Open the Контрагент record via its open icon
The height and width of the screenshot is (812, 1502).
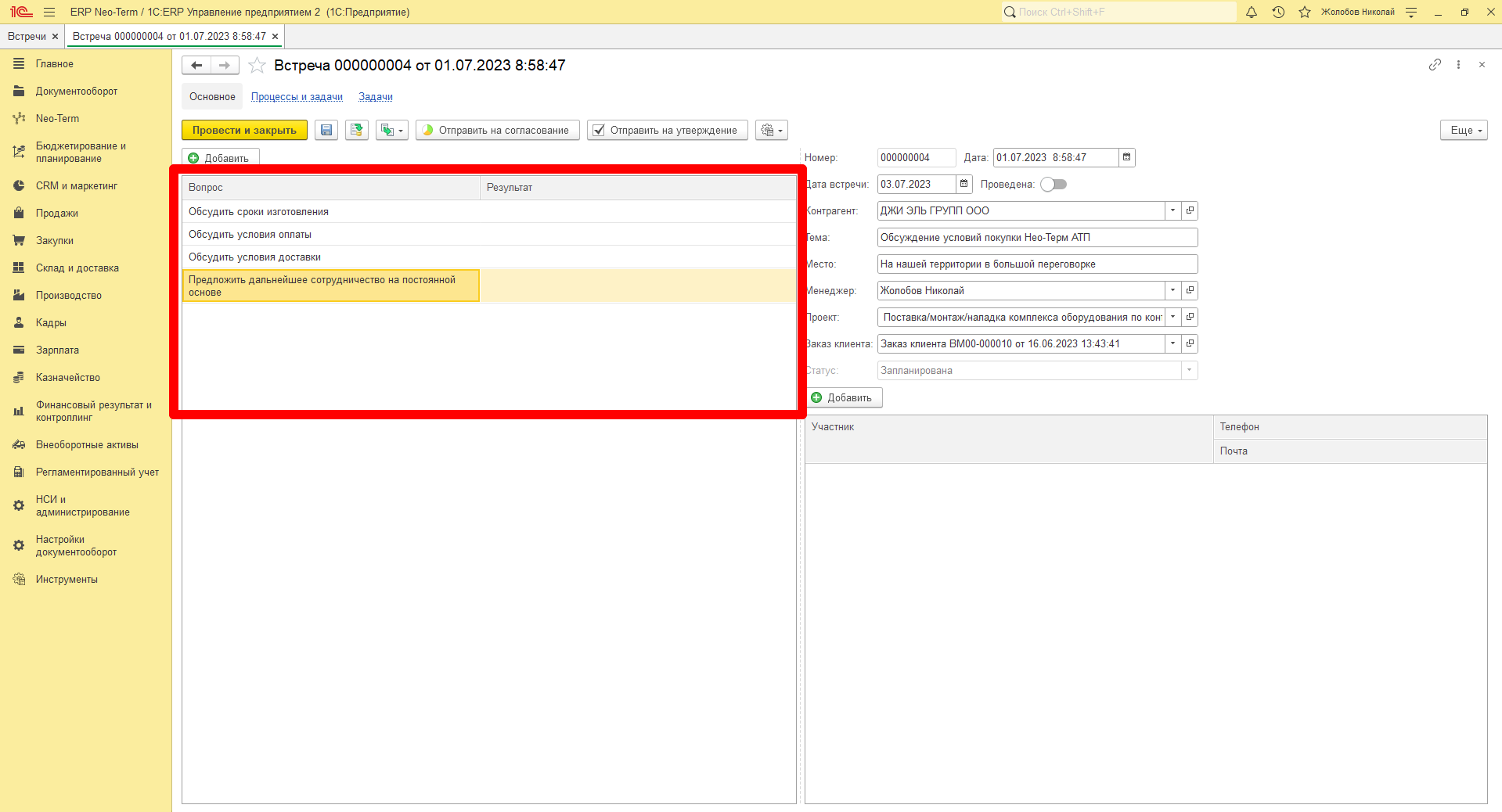[x=1190, y=210]
